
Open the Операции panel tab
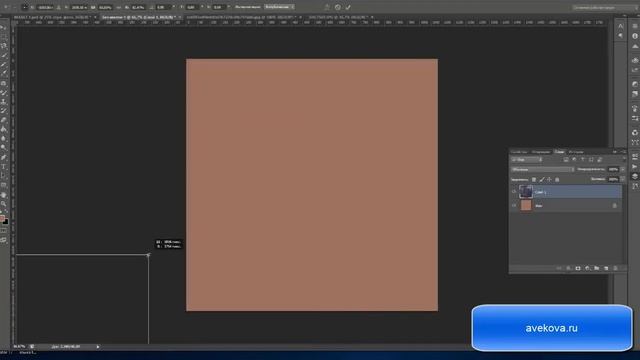[x=541, y=152]
